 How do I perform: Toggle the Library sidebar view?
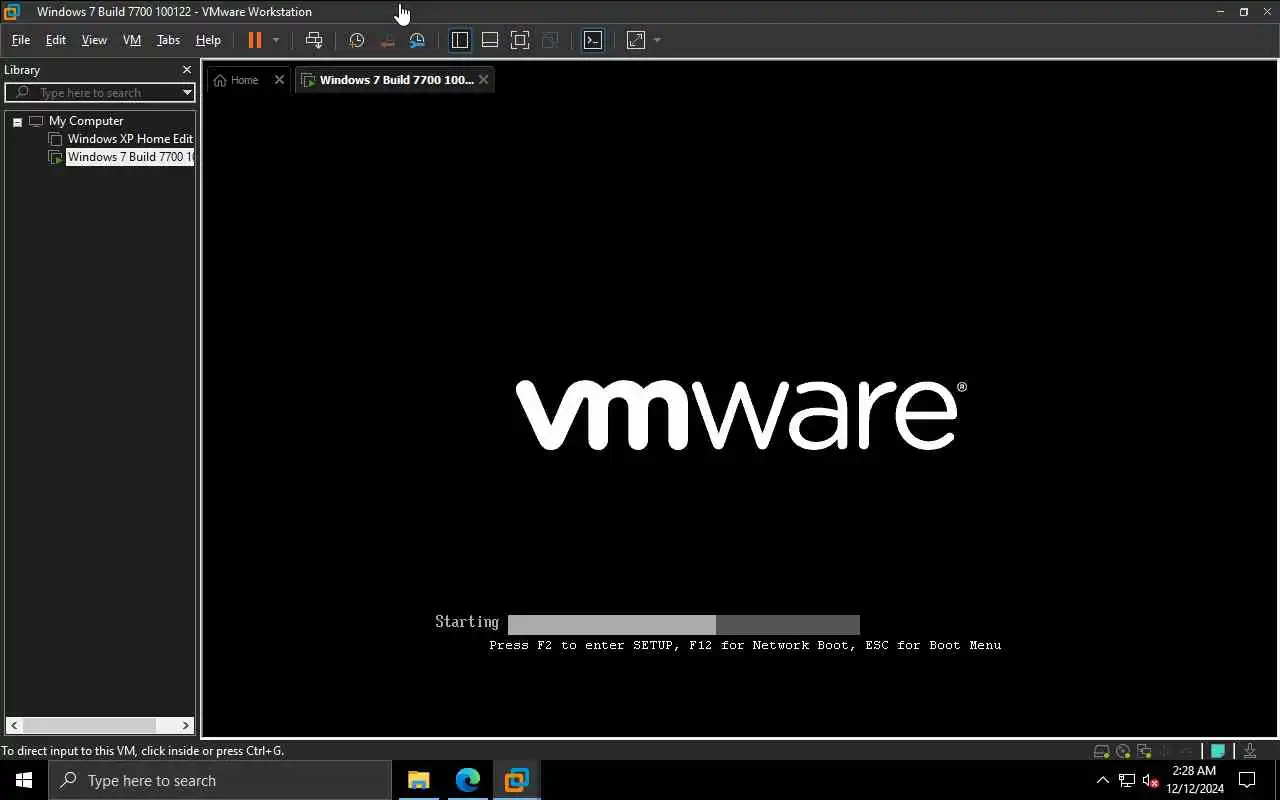460,40
